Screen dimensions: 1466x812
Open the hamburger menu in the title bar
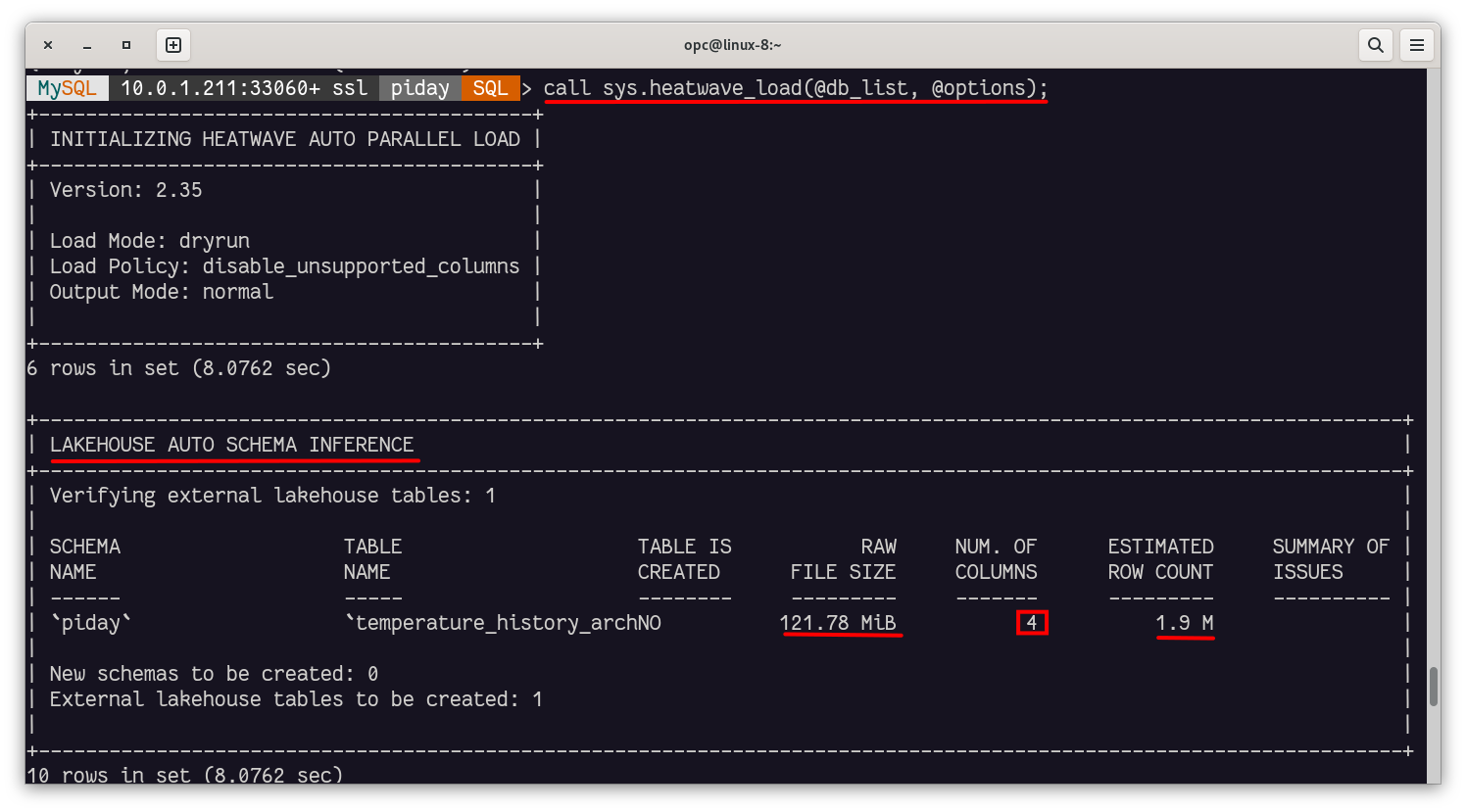[x=1417, y=44]
